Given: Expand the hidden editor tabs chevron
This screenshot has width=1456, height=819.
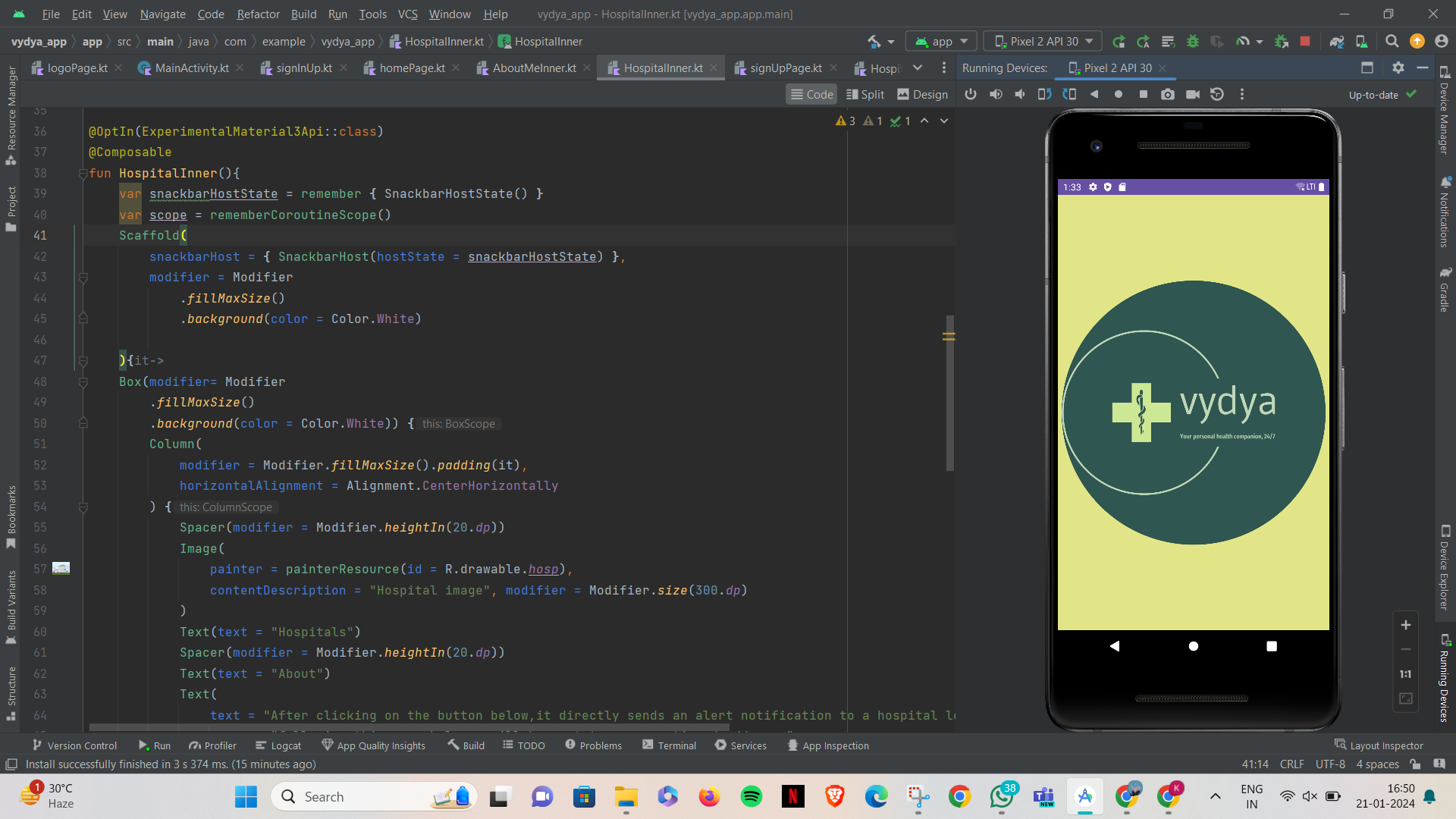Looking at the screenshot, I should point(918,67).
